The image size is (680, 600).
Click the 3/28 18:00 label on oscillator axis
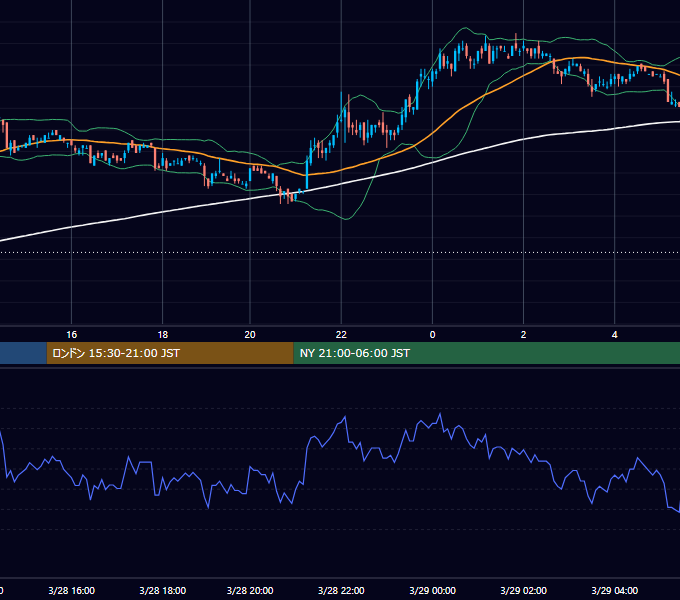163,590
